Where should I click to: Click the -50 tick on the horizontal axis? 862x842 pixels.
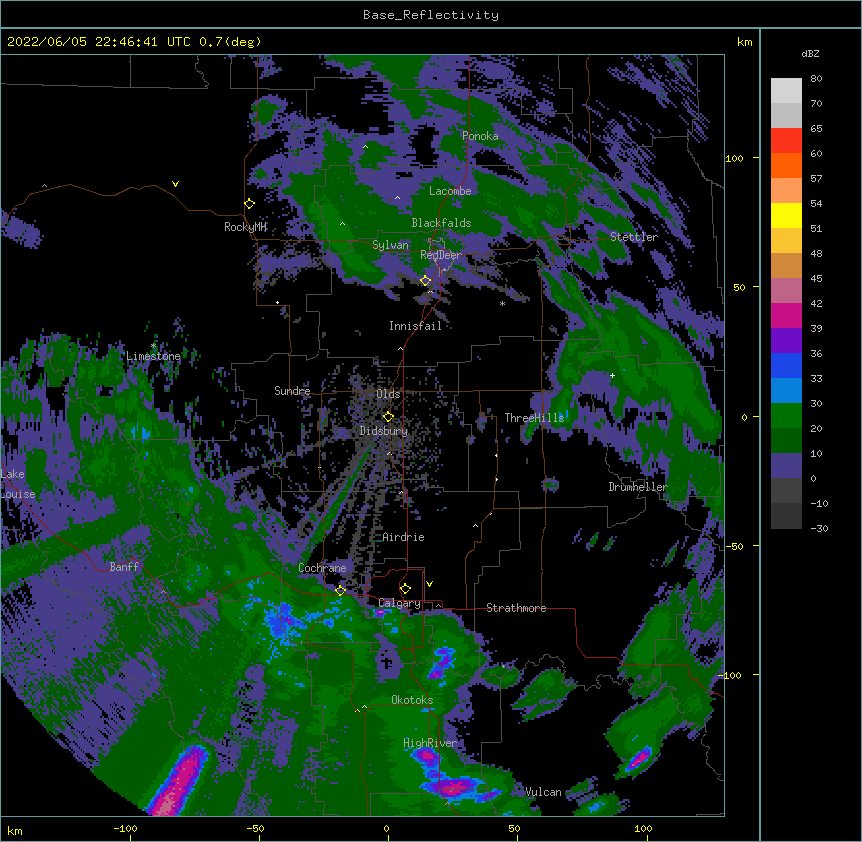(x=255, y=829)
